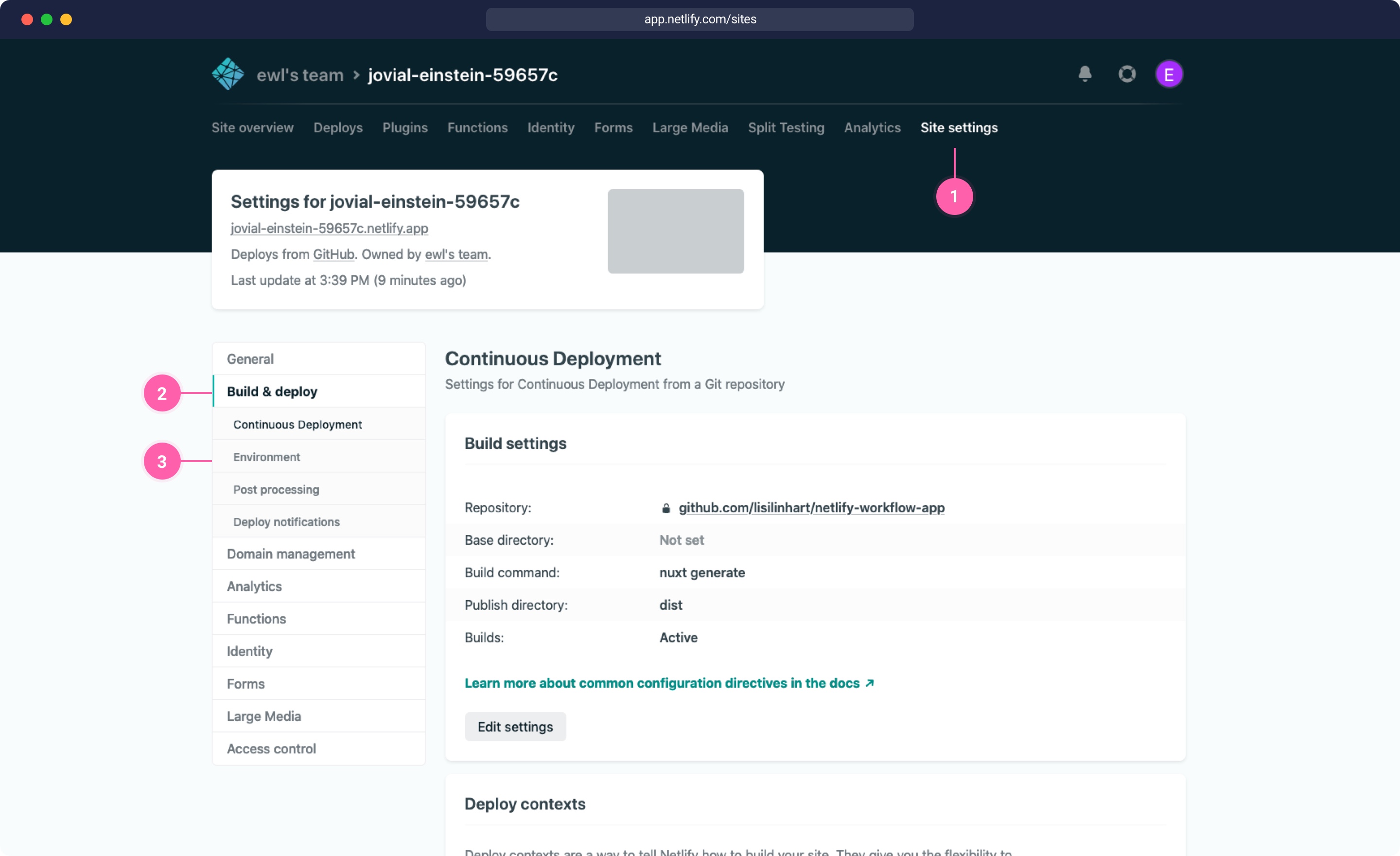Viewport: 1400px width, 856px height.
Task: Click the external arrow icon after docs link
Action: (x=869, y=683)
